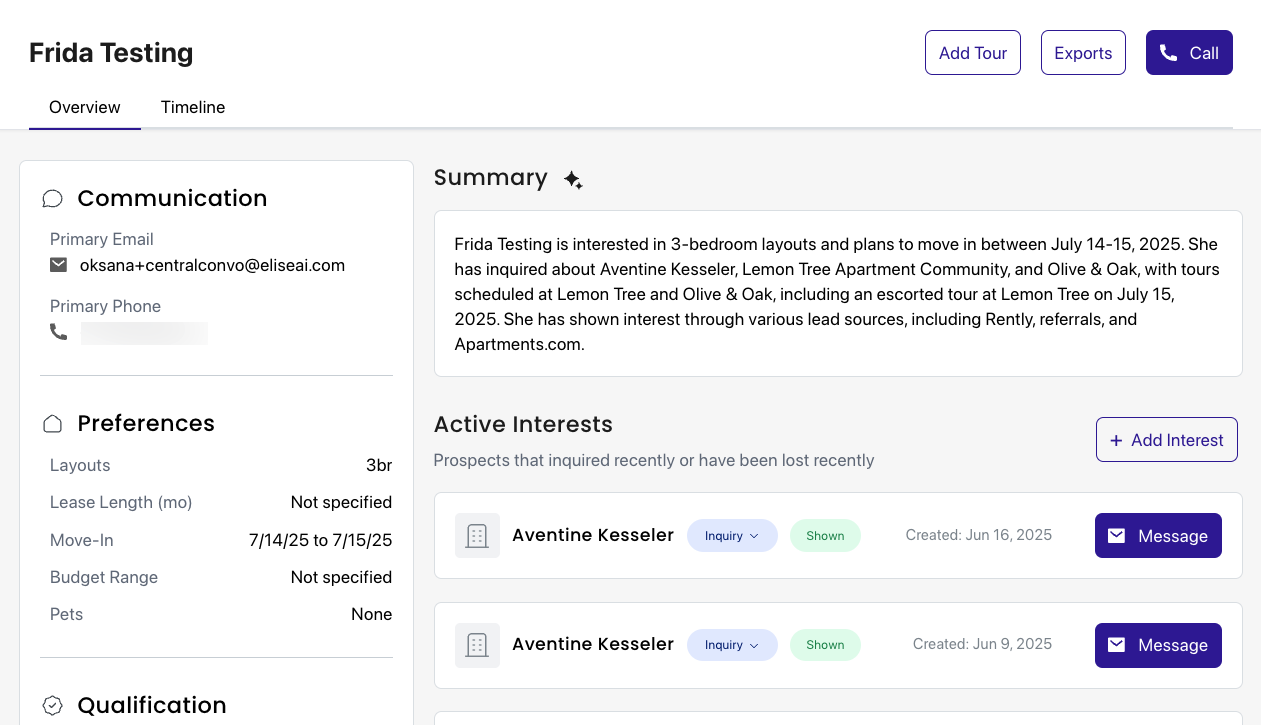Call the prospect with the Call button
The height and width of the screenshot is (725, 1261).
click(x=1189, y=53)
